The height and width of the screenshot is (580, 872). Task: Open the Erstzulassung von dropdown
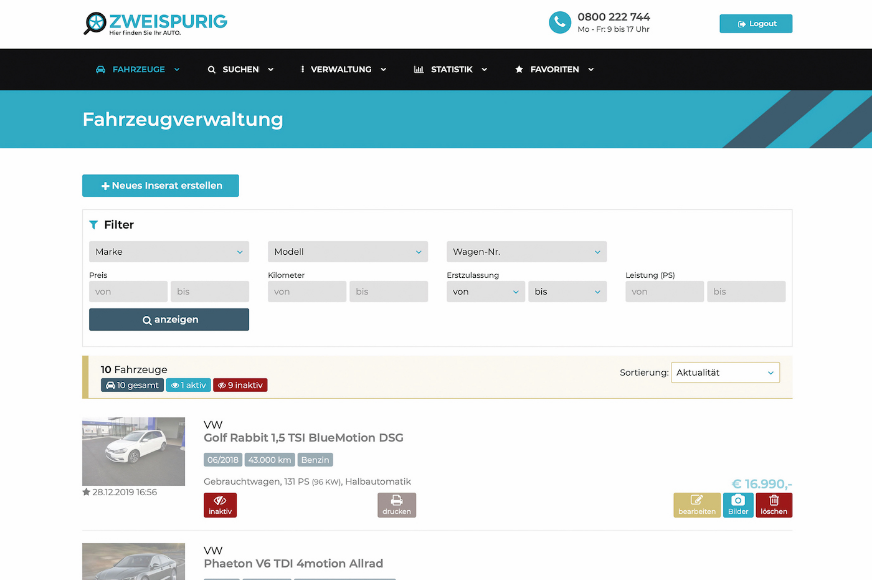pos(486,291)
